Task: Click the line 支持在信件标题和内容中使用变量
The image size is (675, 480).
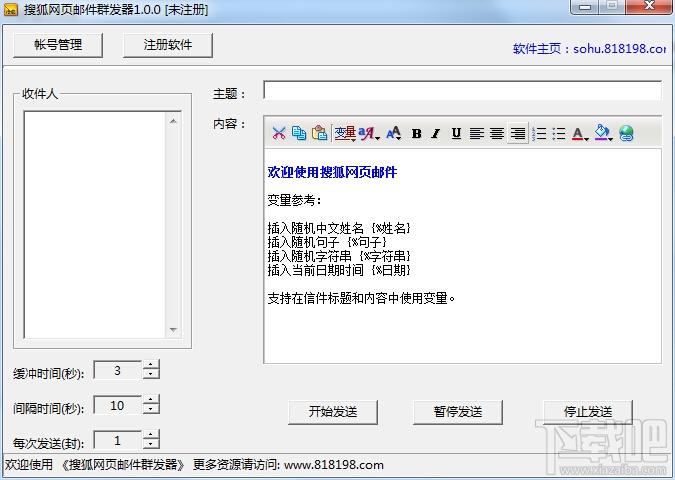Action: (361, 298)
